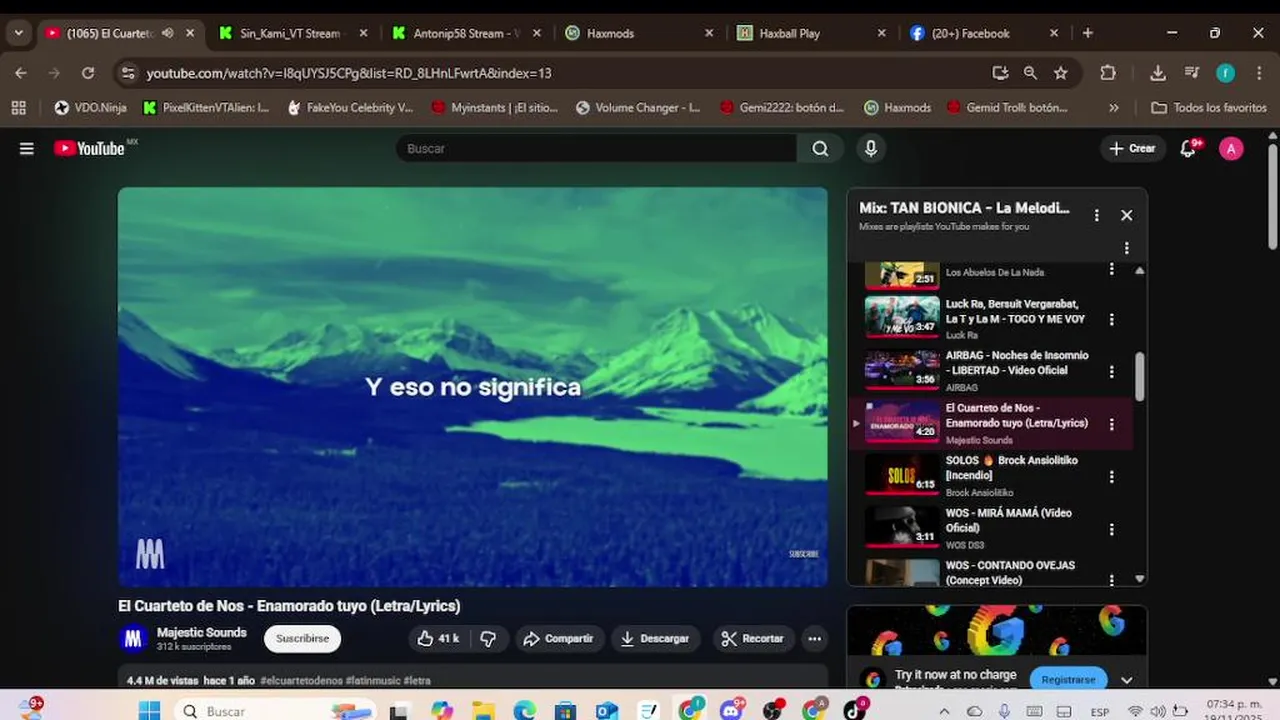Image resolution: width=1280 pixels, height=720 pixels.
Task: Reload the page in Chrome
Action: [88, 73]
